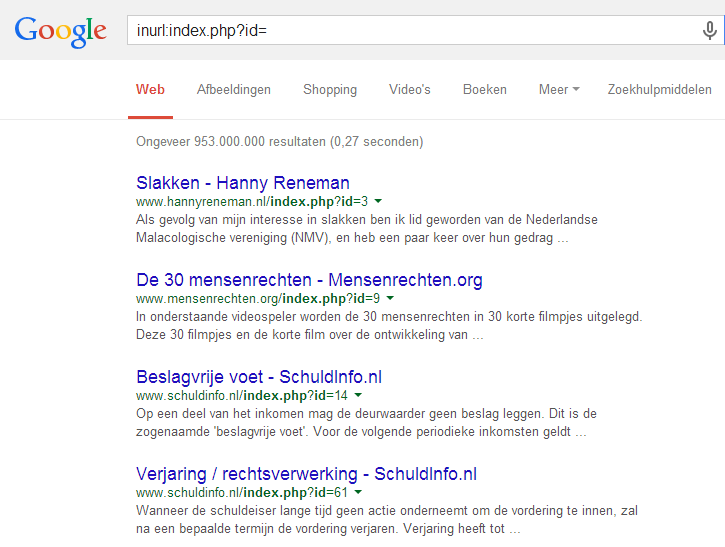Image resolution: width=725 pixels, height=547 pixels.
Task: Click URL www.schuldinfo.nl/index.php?id=61
Action: click(x=242, y=493)
